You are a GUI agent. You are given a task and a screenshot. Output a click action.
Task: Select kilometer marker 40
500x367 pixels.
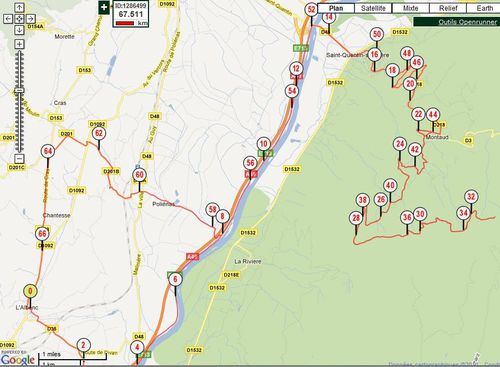point(390,185)
